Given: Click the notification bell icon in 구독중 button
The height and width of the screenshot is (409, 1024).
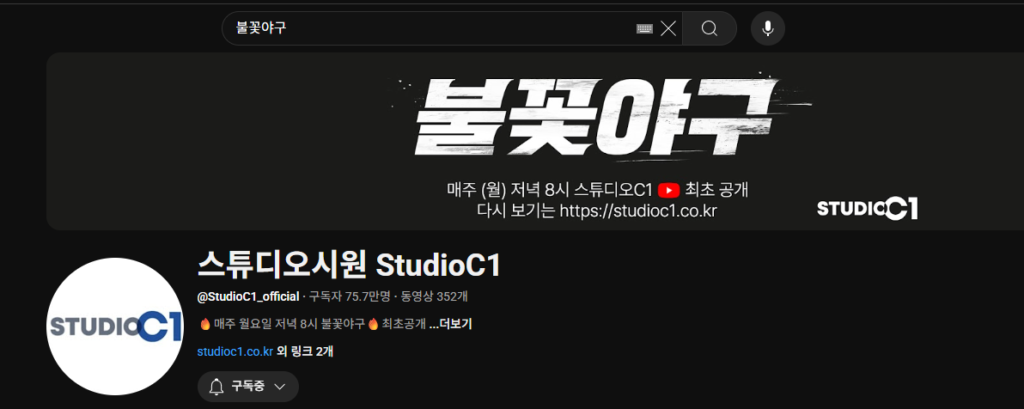Looking at the screenshot, I should click(x=216, y=387).
